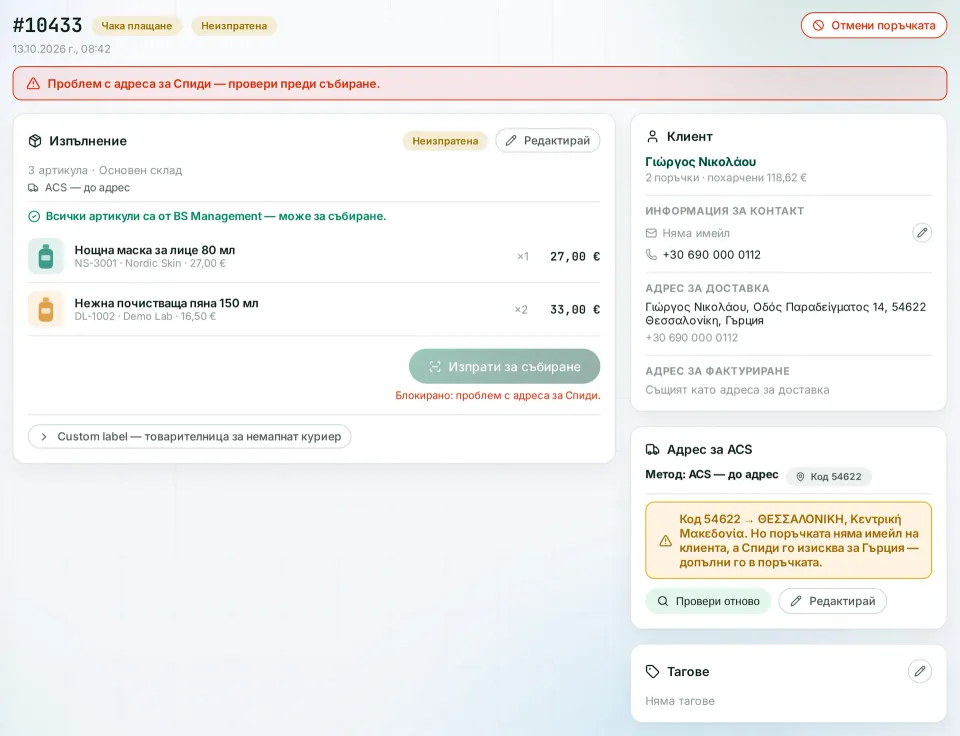The image size is (960, 736).
Task: Click the order date 13.10.2026 г., 08:42
Action: click(x=62, y=49)
